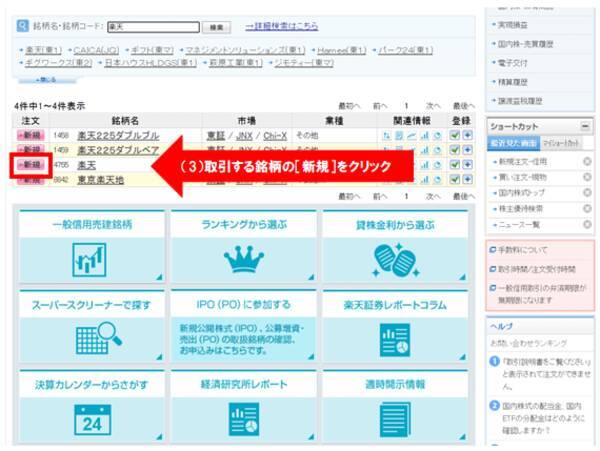
Task: Toggle the 登録 checkbox for 楽天225ダブルブル
Action: tap(455, 134)
